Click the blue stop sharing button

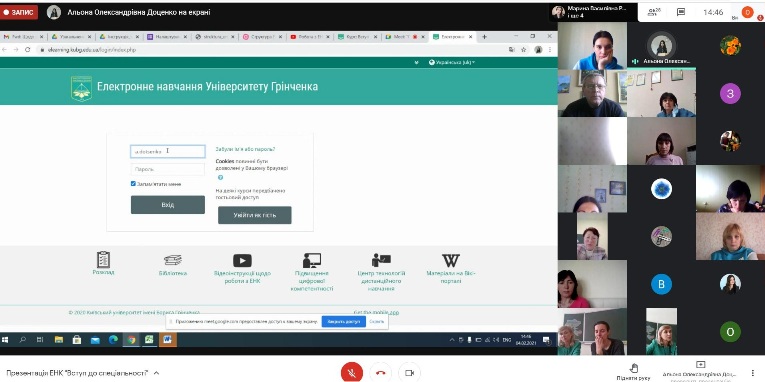(x=343, y=322)
